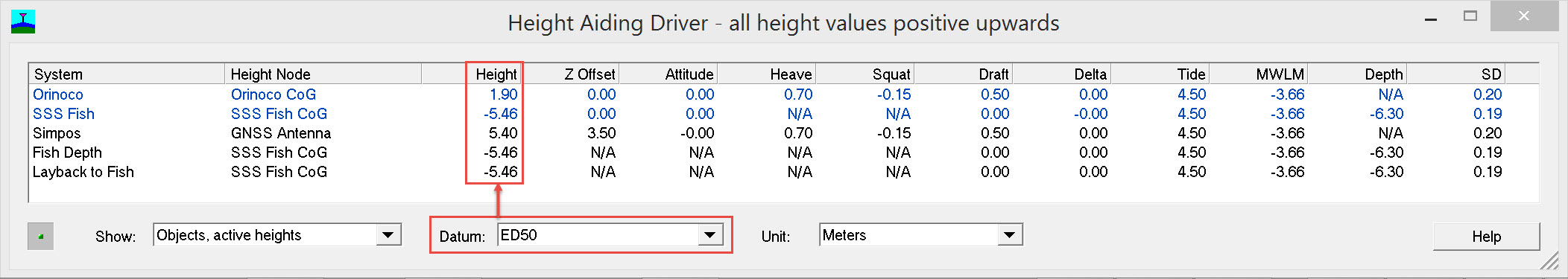The image size is (1568, 279).
Task: Click the MWLM column header
Action: click(x=1258, y=74)
